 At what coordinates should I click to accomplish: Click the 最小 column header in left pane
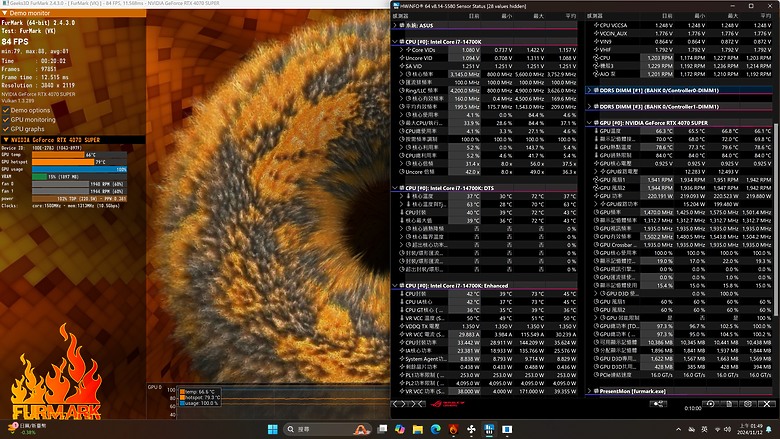coord(506,16)
